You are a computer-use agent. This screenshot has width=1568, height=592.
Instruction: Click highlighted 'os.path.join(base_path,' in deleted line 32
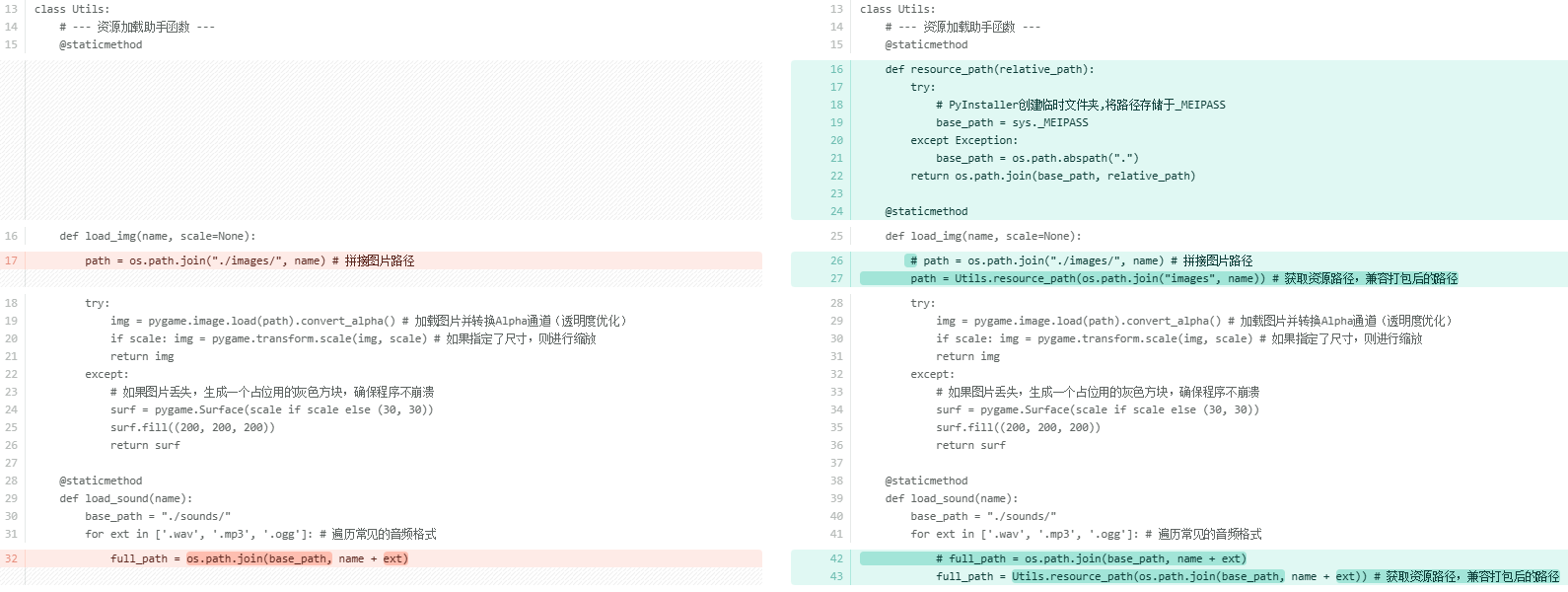coord(258,559)
